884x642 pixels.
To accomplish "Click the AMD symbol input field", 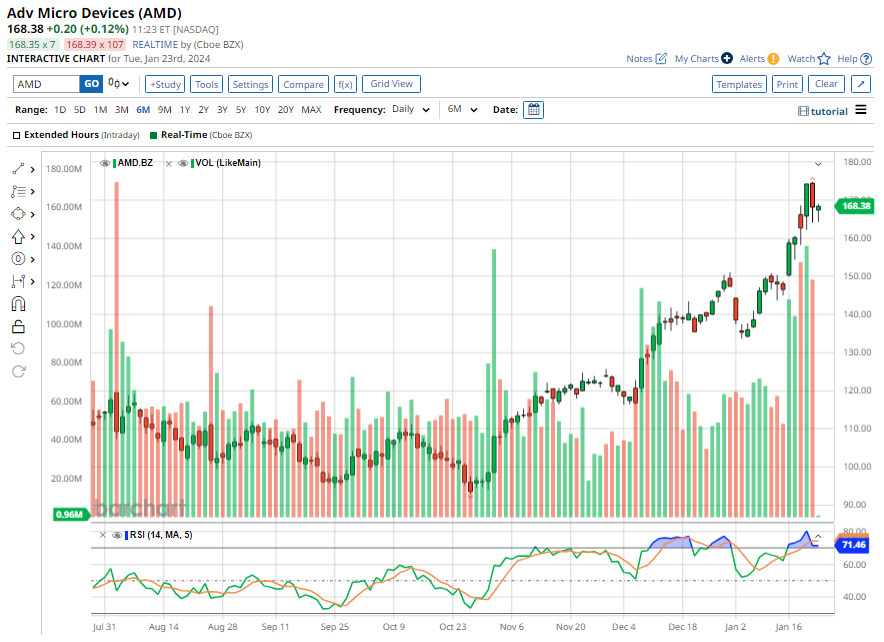I will (46, 85).
